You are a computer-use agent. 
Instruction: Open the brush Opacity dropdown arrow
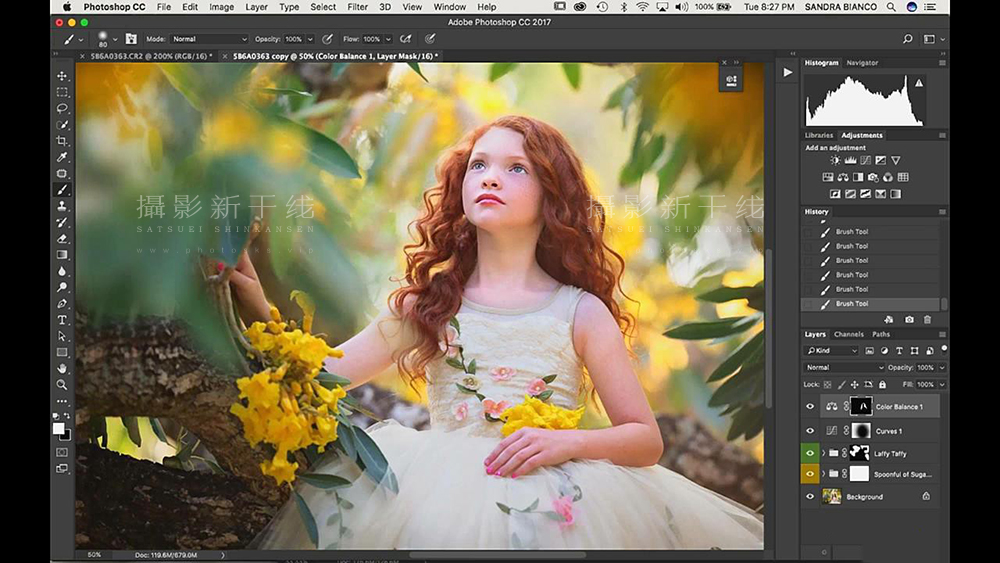311,39
